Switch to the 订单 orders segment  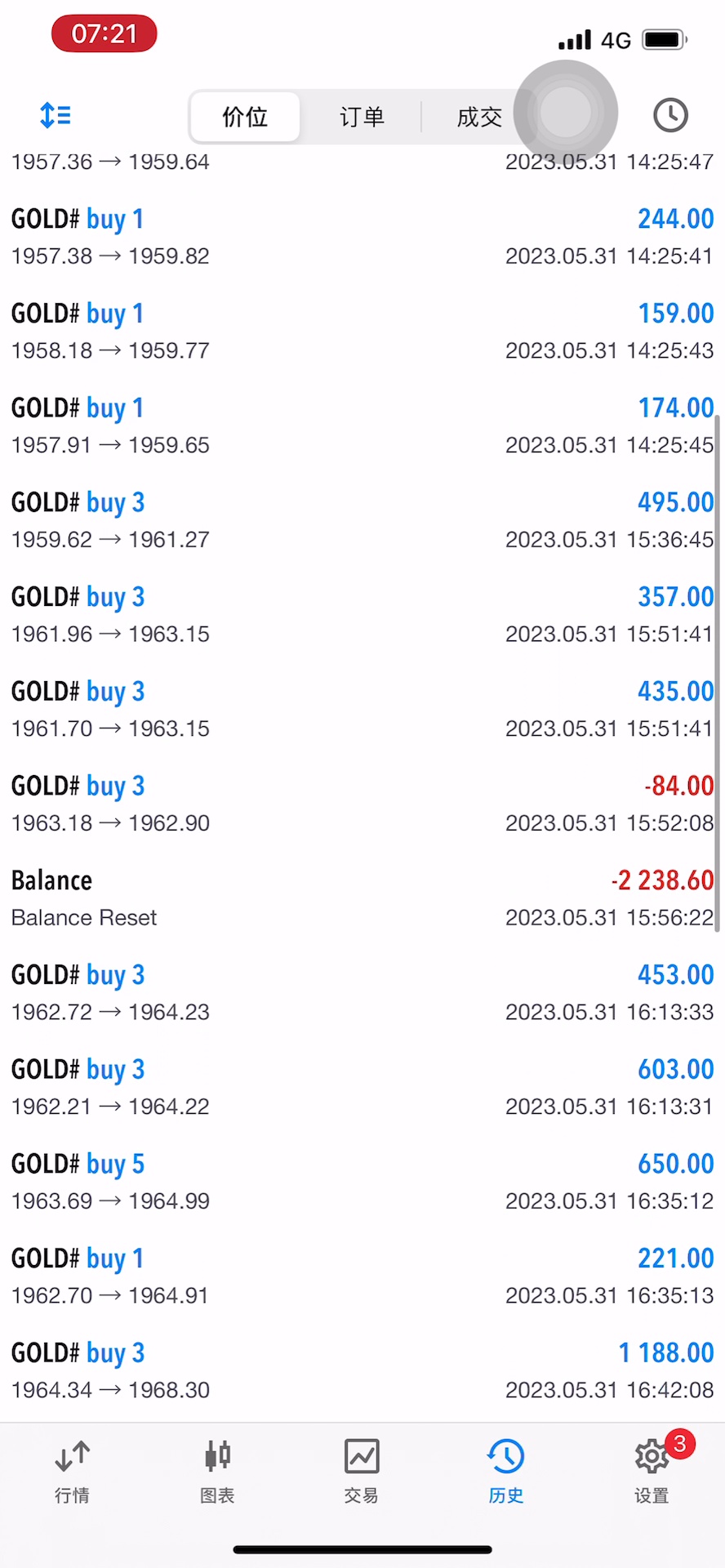[362, 117]
